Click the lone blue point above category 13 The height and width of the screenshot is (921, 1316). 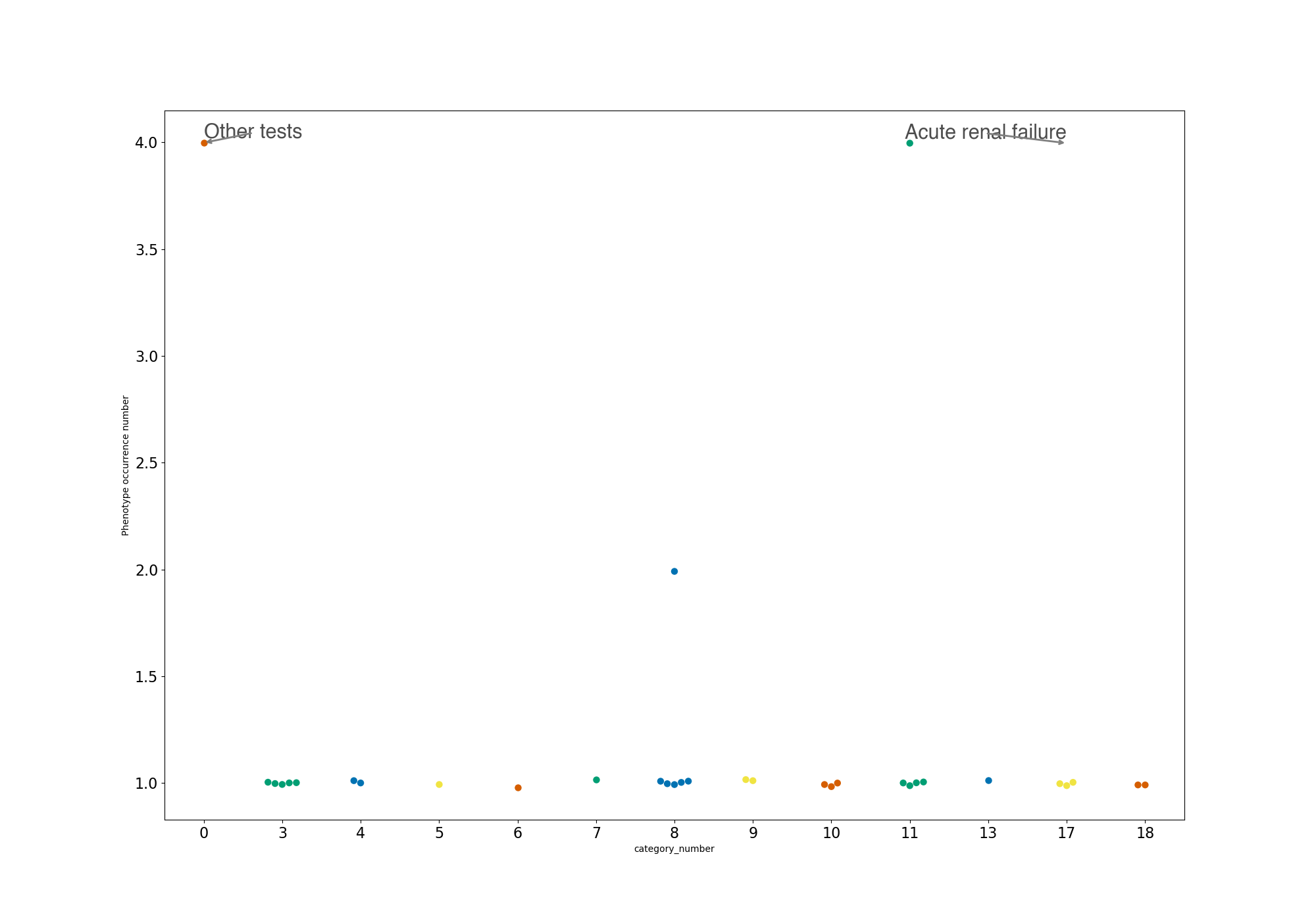click(988, 780)
